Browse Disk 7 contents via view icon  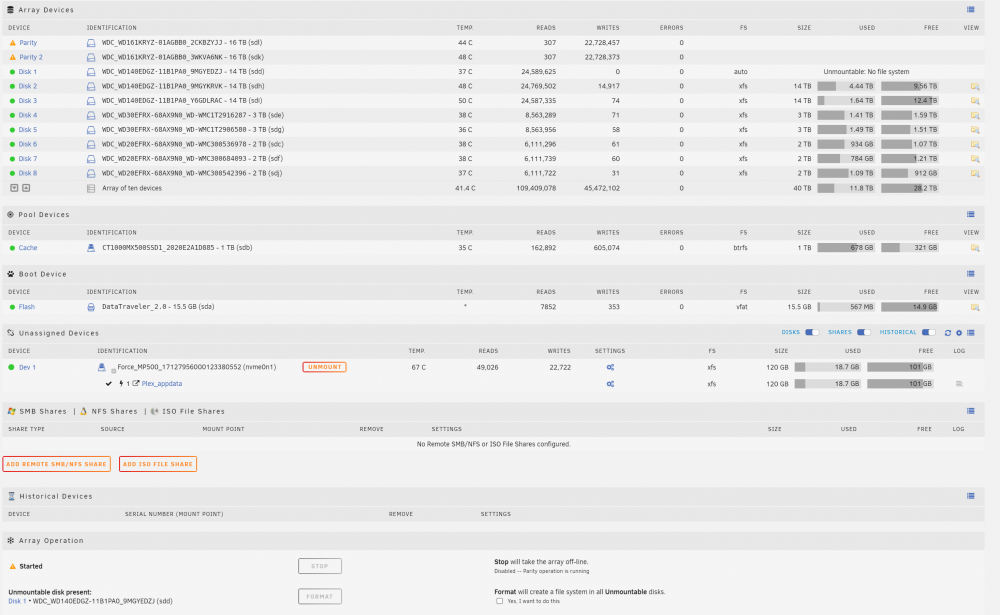click(974, 159)
